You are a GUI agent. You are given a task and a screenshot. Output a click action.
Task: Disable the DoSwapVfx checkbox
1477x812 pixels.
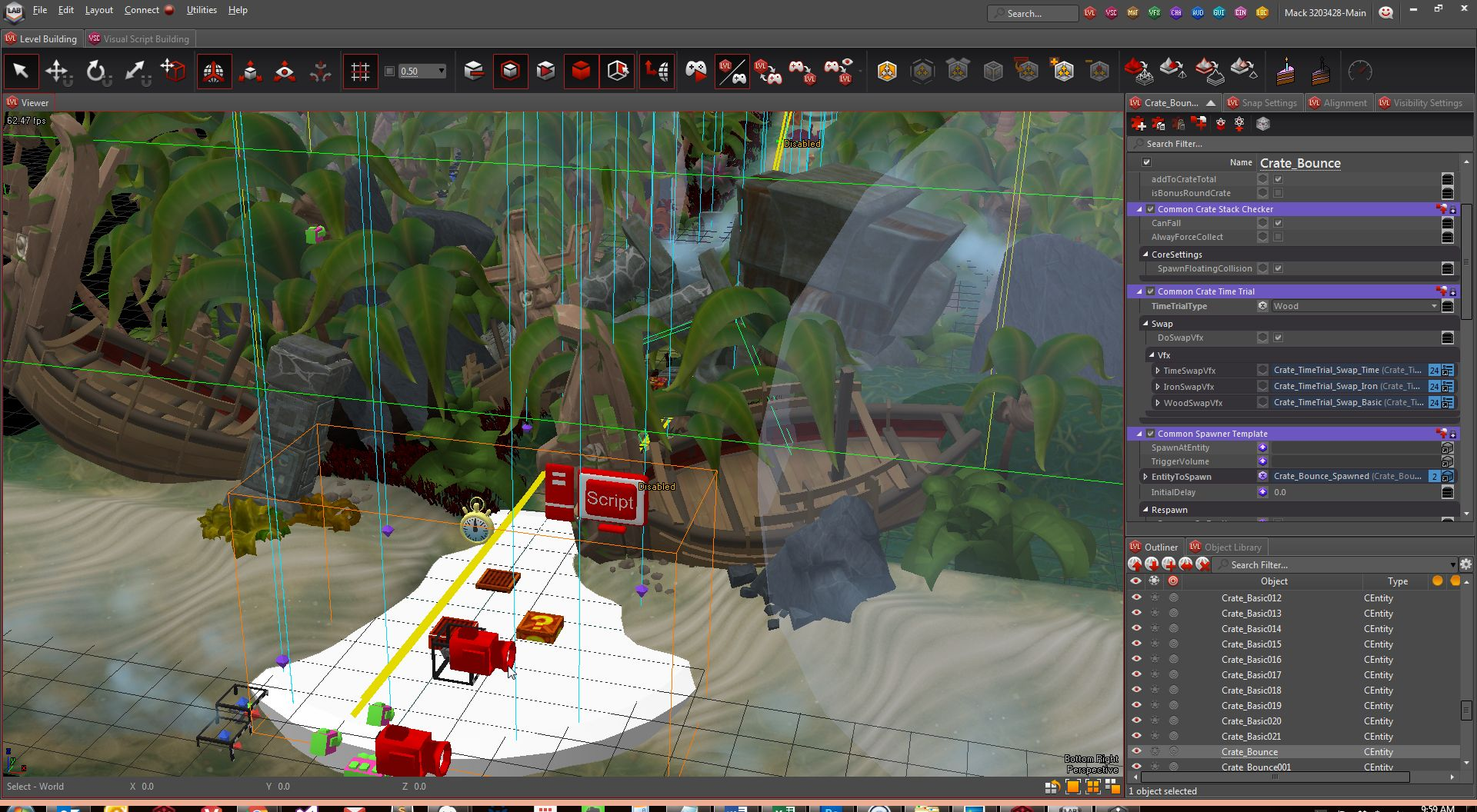click(x=1278, y=338)
